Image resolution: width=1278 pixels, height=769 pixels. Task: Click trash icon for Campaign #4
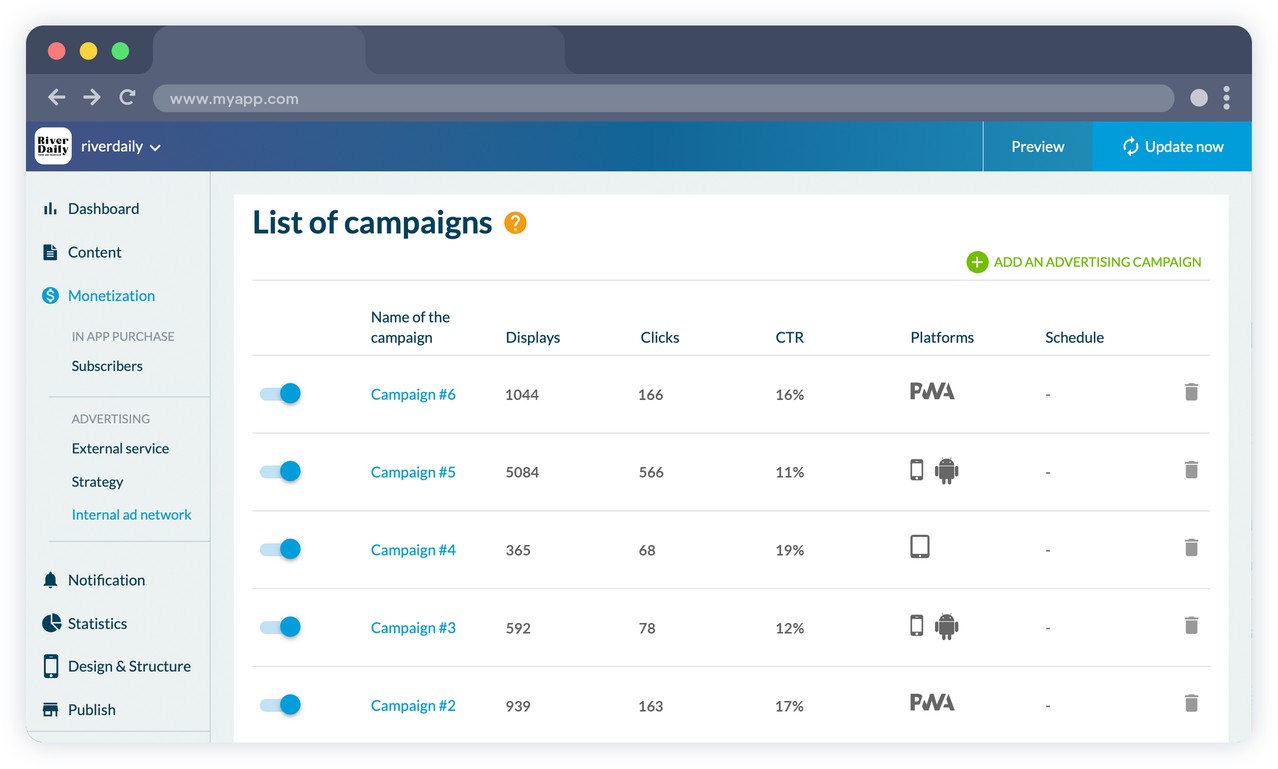1190,548
